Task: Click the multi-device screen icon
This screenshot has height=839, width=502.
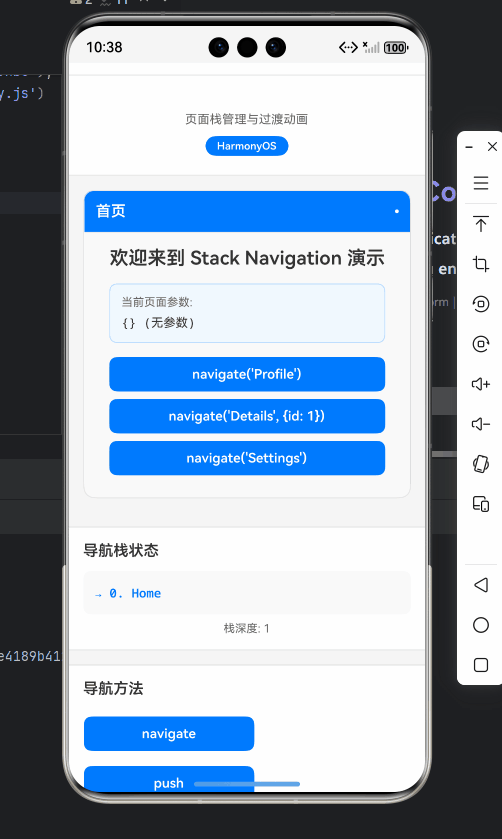Action: pos(481,504)
